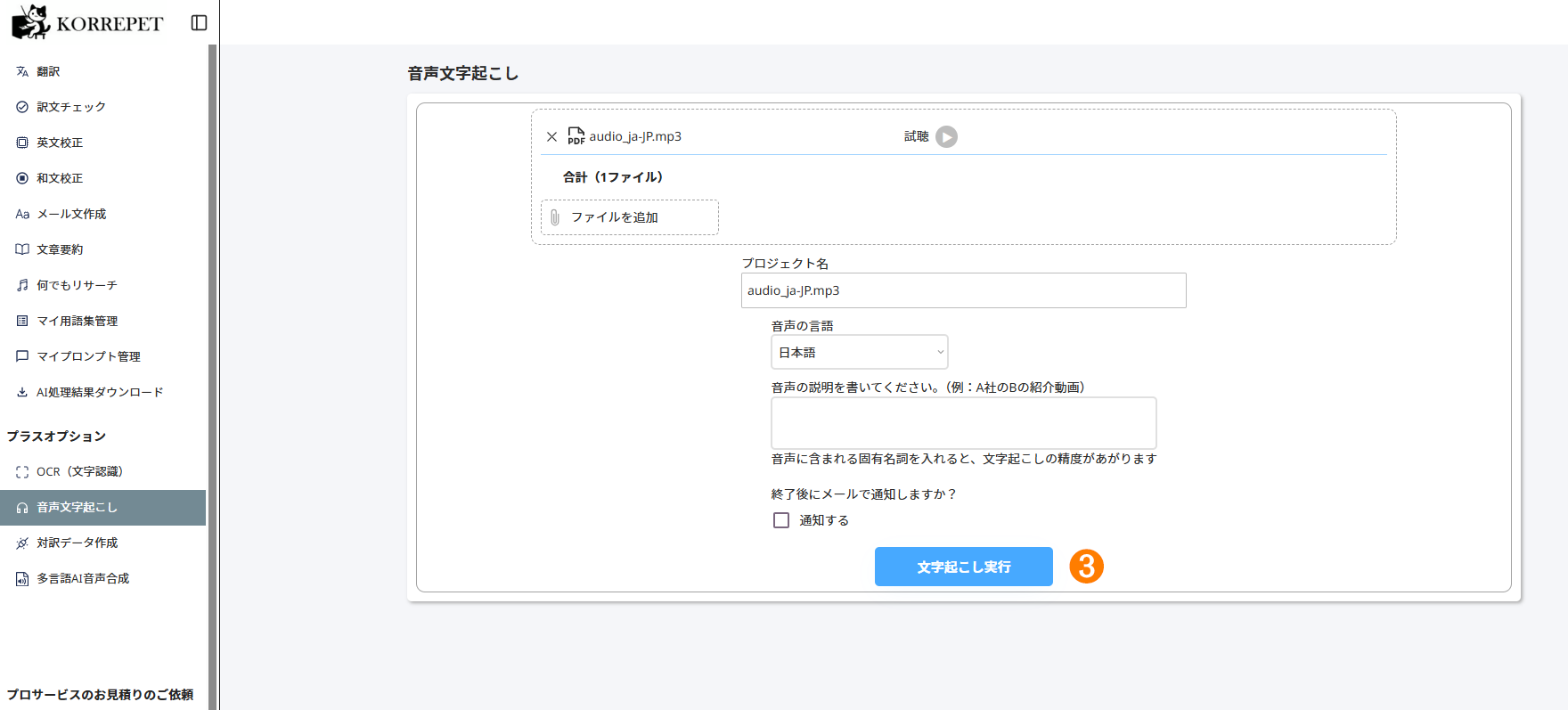1568x710 pixels.
Task: Click the 翻訳 translate icon
Action: (22, 71)
